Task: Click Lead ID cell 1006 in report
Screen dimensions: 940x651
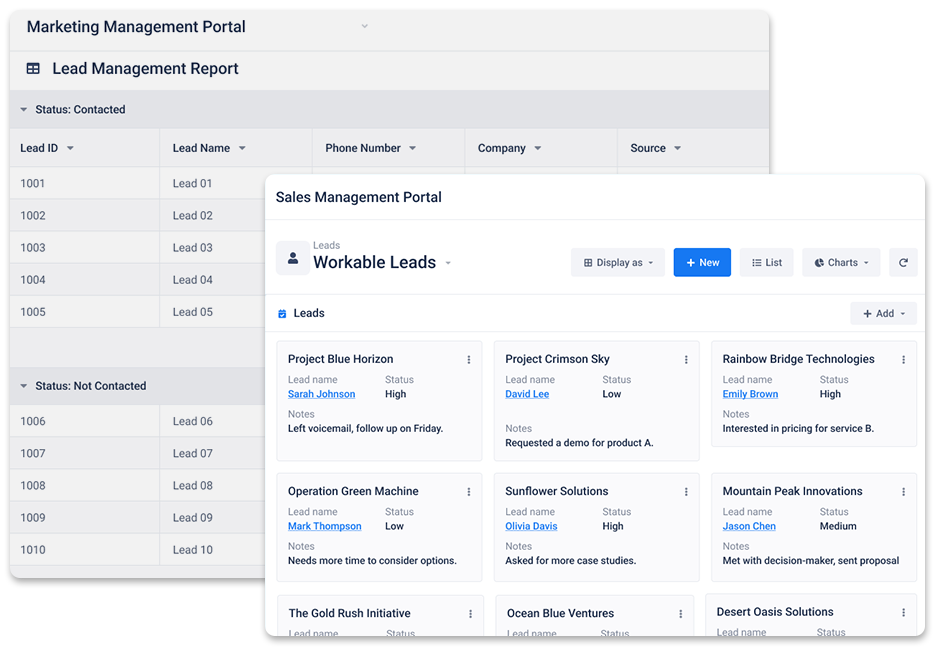Action: [85, 421]
